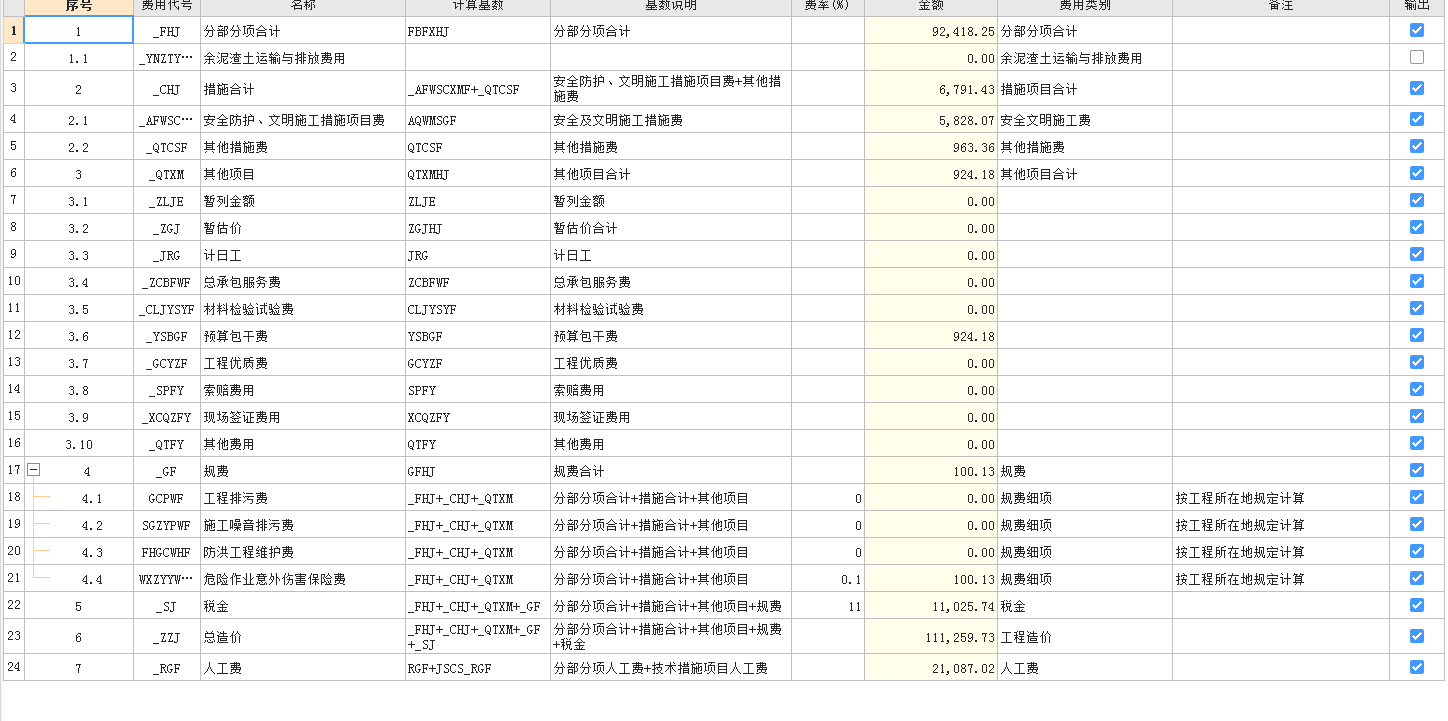The height and width of the screenshot is (721, 1448).
Task: Select the cost code cell _ZLJE
Action: tap(167, 201)
